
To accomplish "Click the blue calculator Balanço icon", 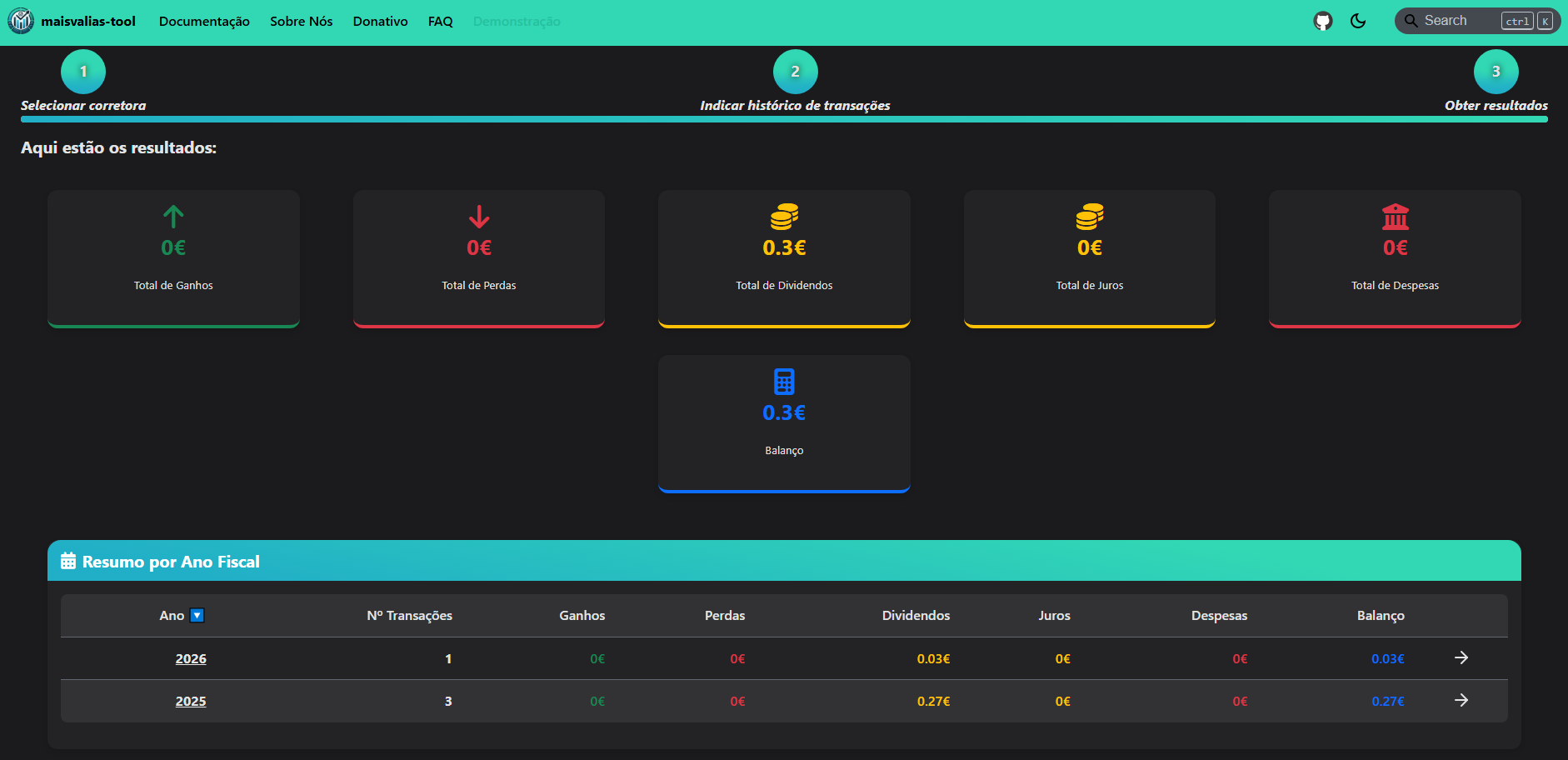I will coord(784,382).
